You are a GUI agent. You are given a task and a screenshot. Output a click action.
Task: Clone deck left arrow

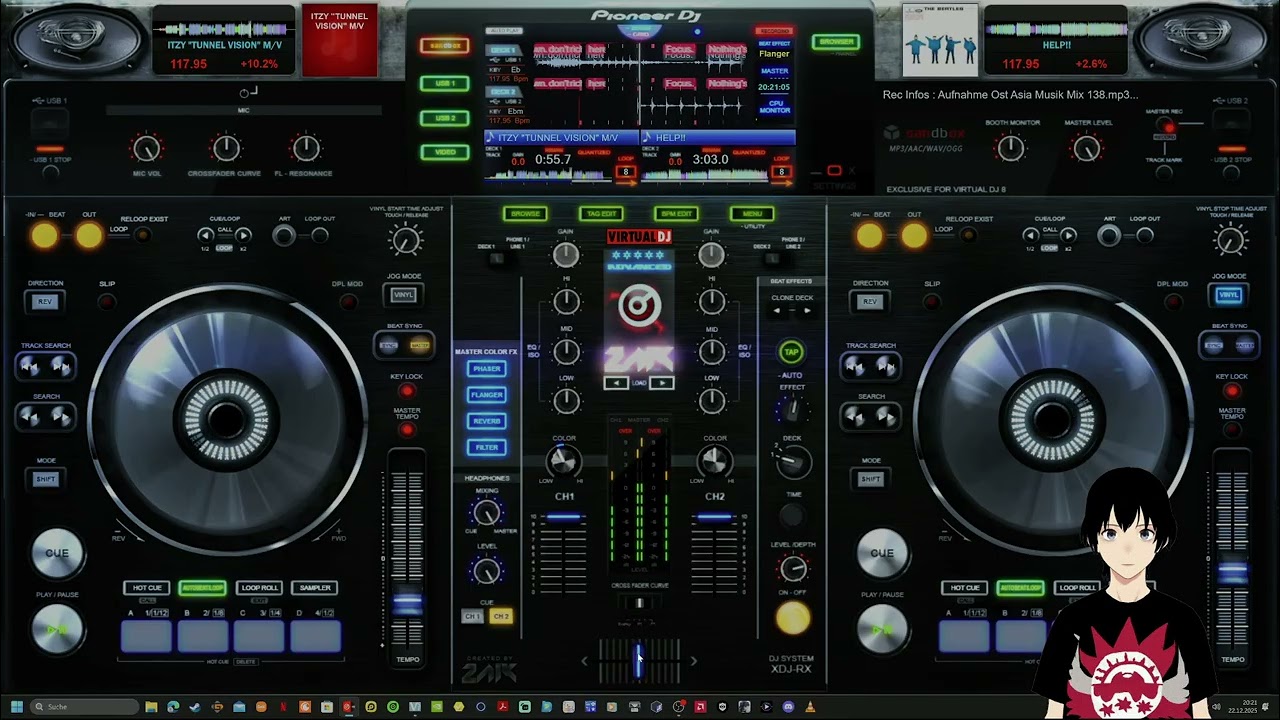pos(777,310)
